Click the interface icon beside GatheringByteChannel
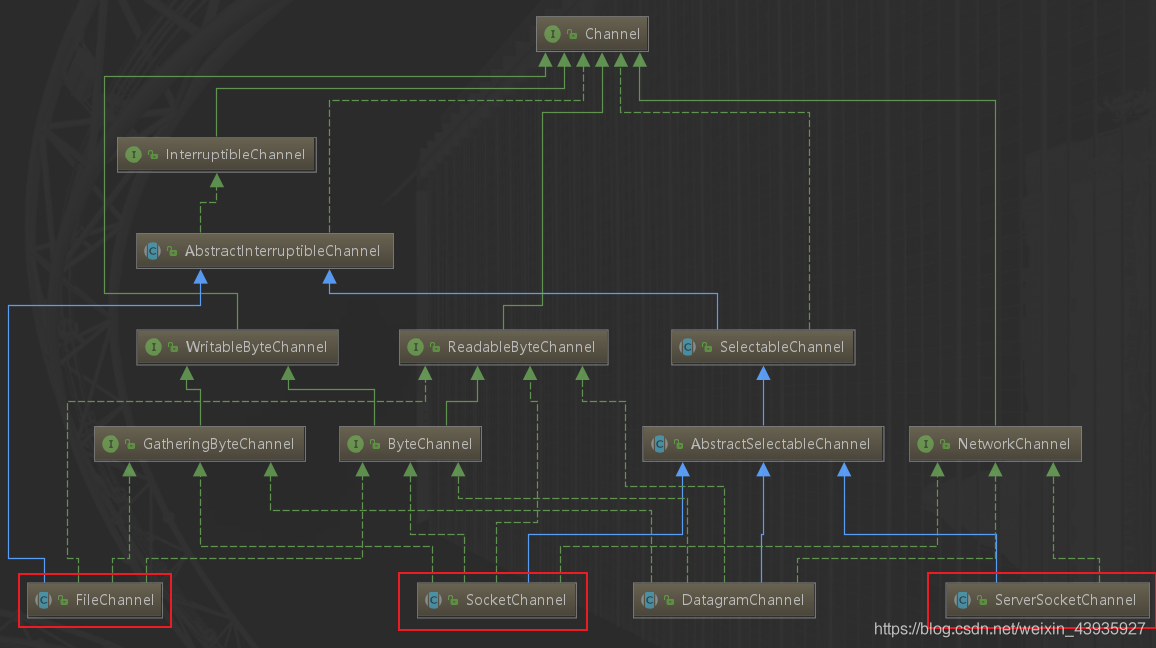1156x648 pixels. [110, 444]
